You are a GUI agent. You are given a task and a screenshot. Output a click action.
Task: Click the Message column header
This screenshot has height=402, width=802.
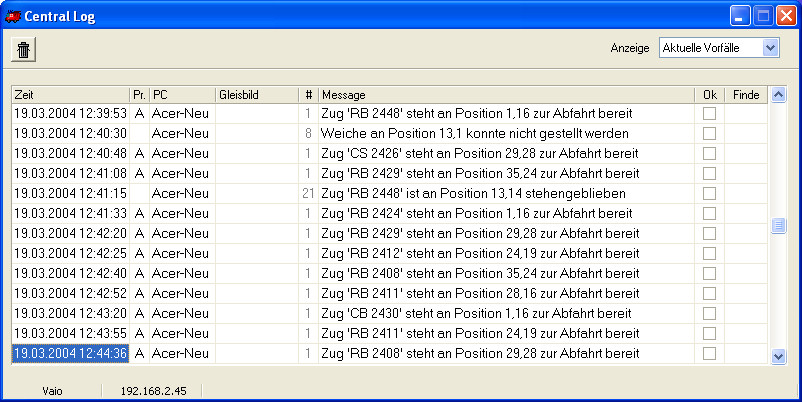[x=506, y=95]
